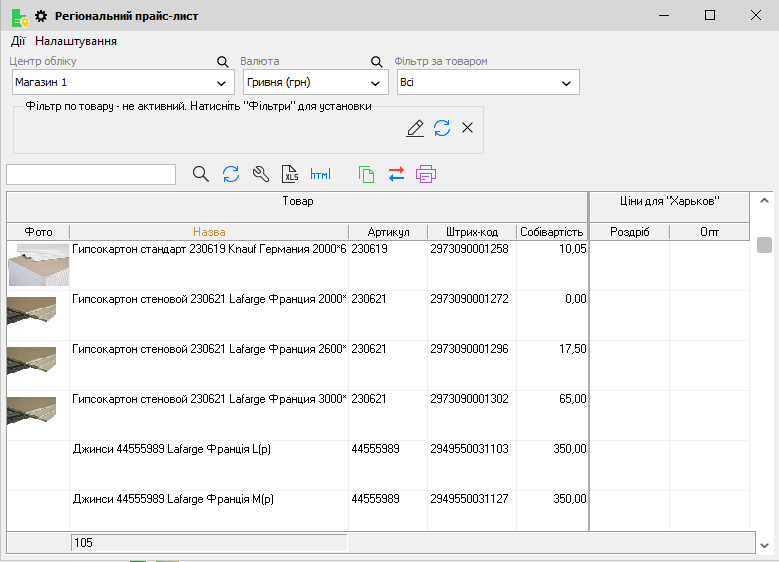
Task: Open the Налаштування menu
Action: (x=76, y=41)
